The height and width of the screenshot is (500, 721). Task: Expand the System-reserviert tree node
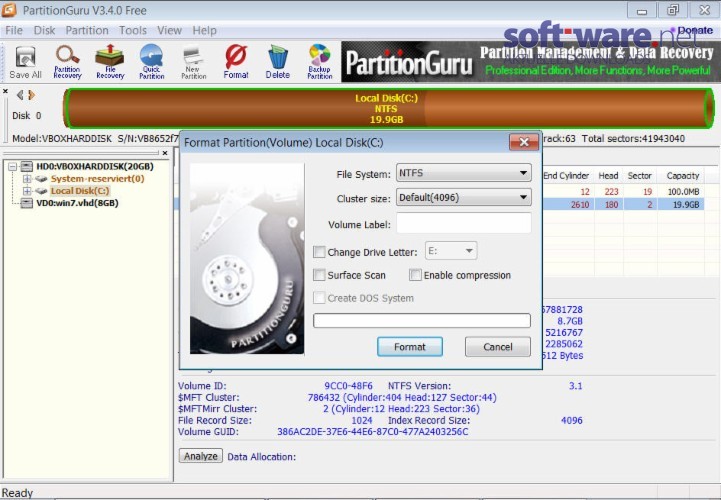(27, 178)
